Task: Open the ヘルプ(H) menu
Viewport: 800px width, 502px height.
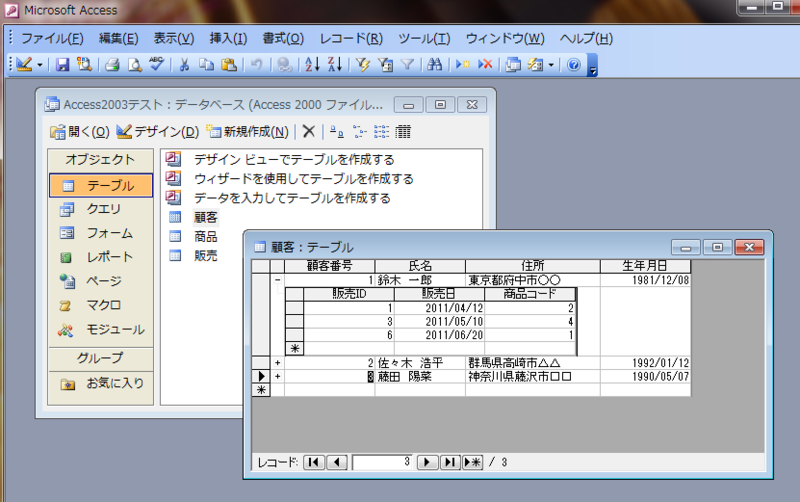Action: point(586,38)
